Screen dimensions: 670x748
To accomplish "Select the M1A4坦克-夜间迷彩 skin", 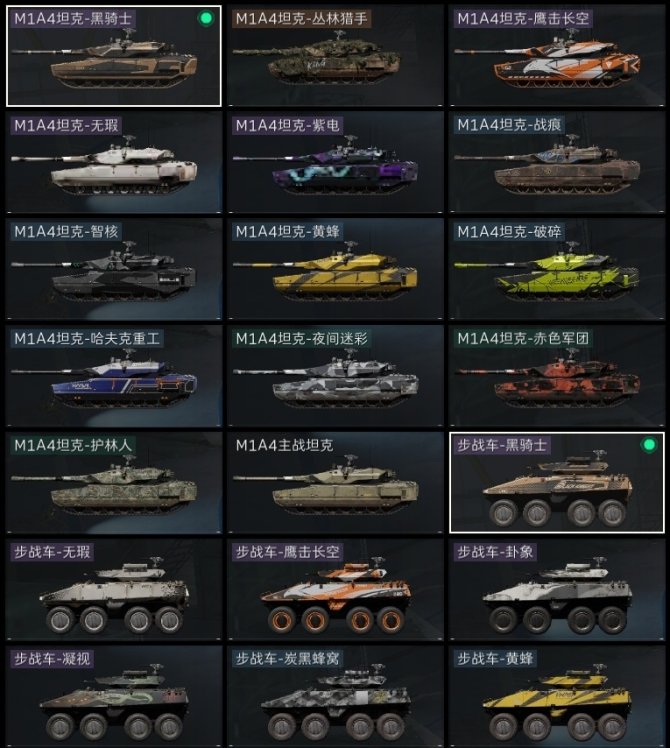I will [335, 376].
